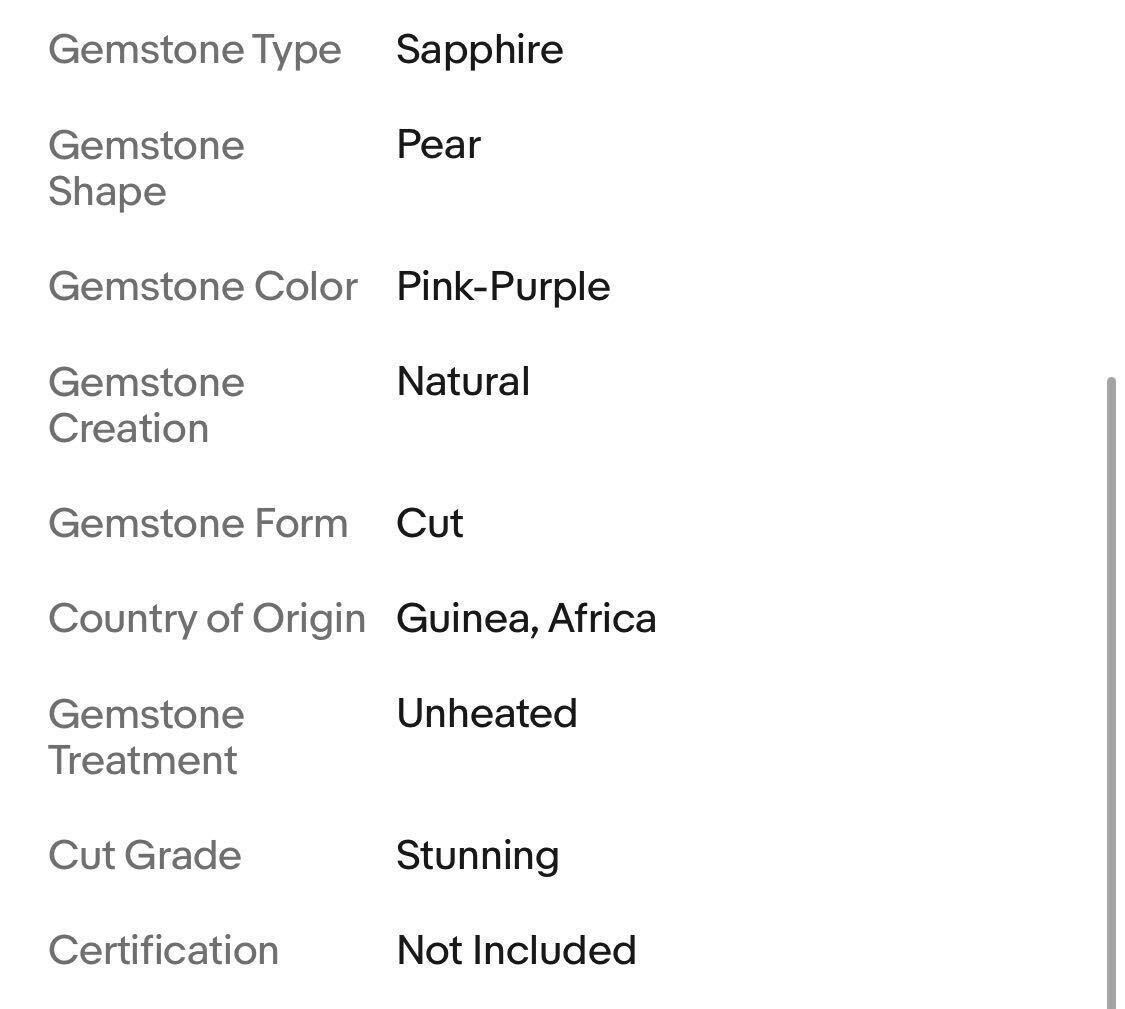This screenshot has height=1009, width=1125.
Task: Click the Gemstone Treatment label
Action: tap(146, 737)
